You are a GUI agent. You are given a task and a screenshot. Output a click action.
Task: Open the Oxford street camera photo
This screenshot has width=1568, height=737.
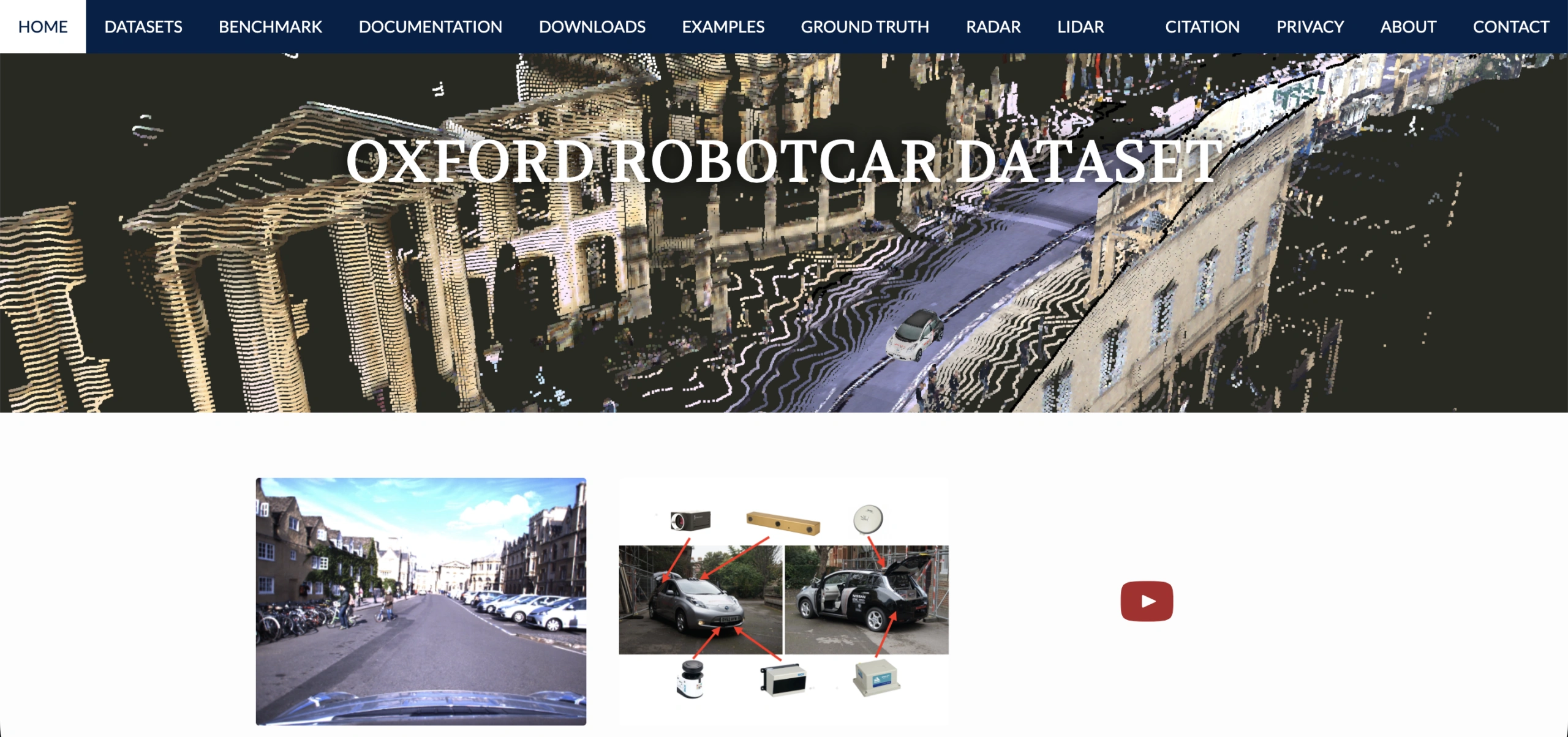[421, 601]
